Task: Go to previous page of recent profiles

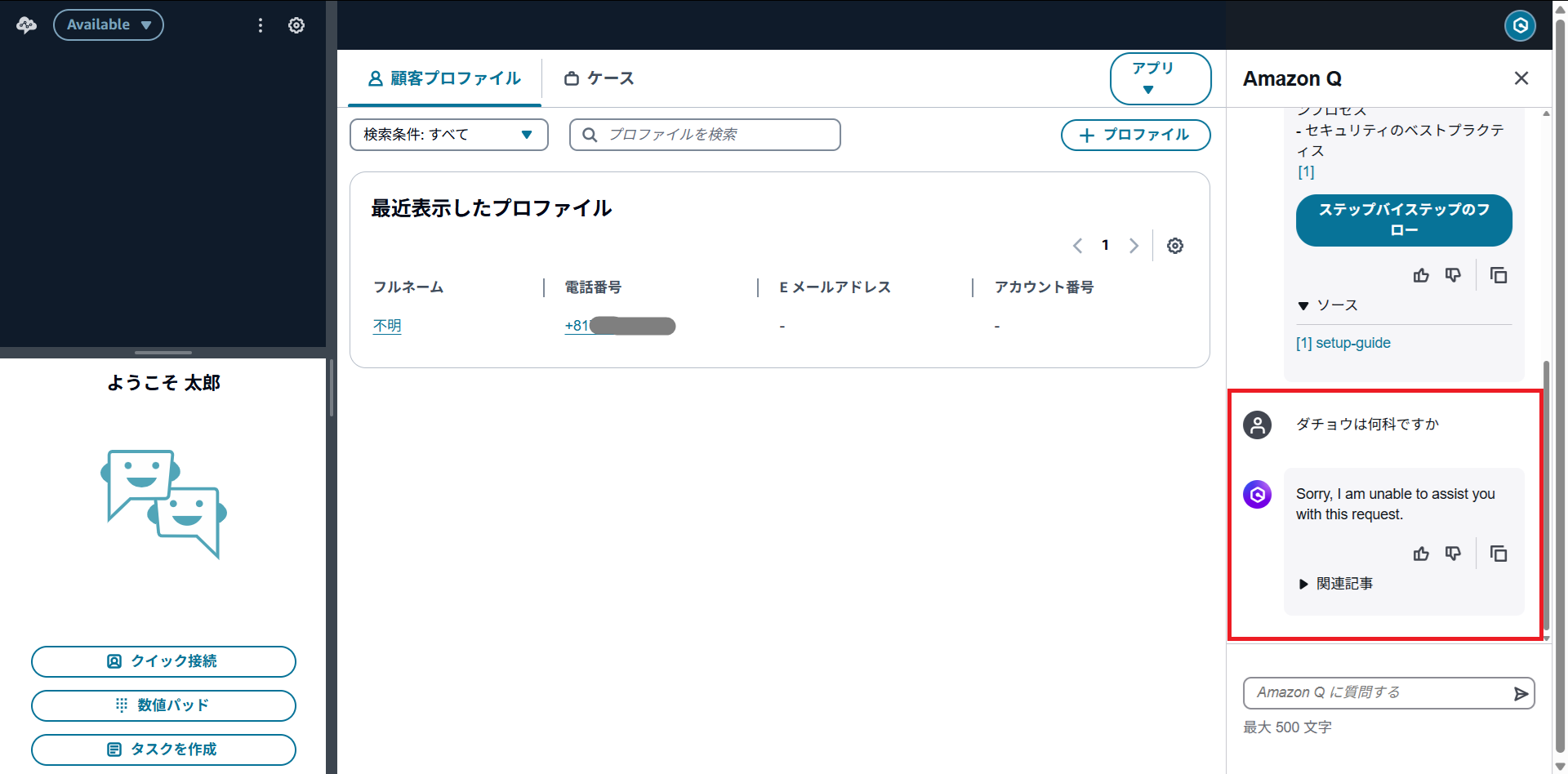Action: pos(1077,246)
